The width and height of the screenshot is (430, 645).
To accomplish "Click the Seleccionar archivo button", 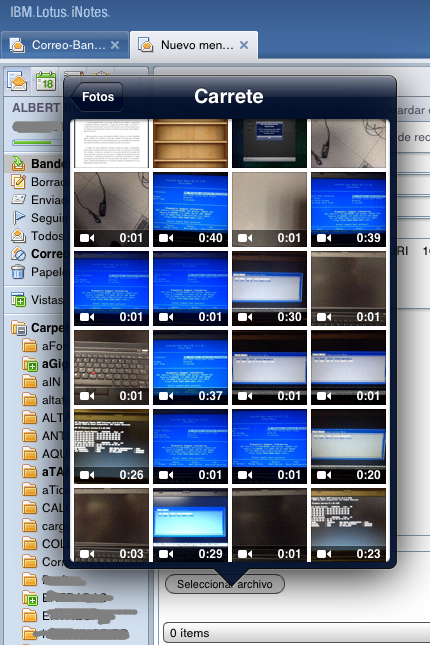I will [225, 584].
